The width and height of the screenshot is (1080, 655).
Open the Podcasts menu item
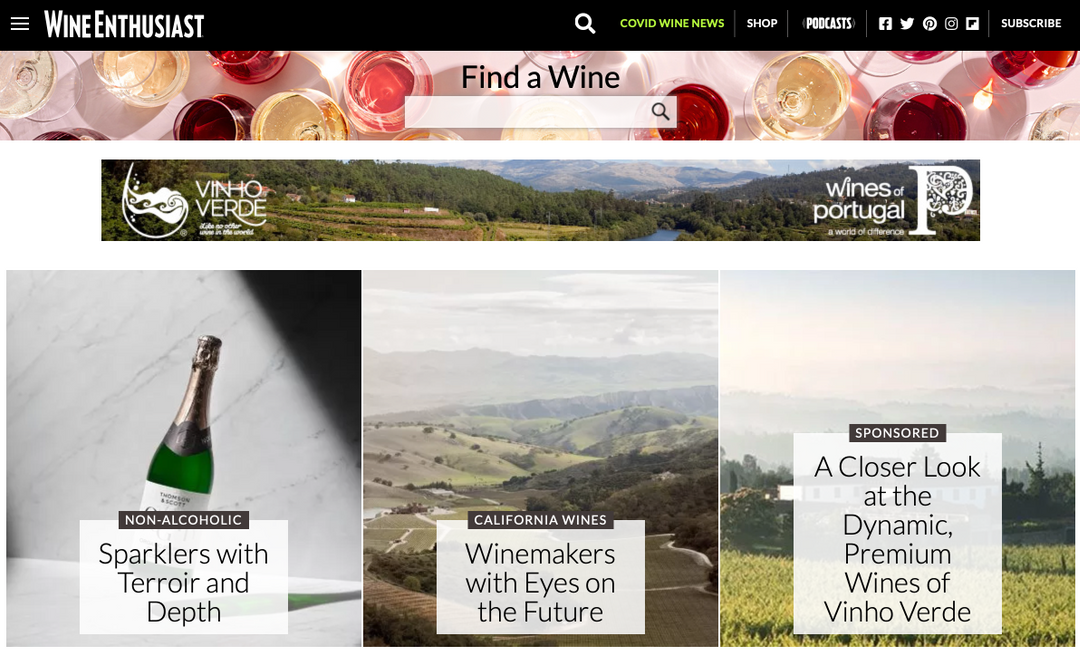(x=829, y=23)
